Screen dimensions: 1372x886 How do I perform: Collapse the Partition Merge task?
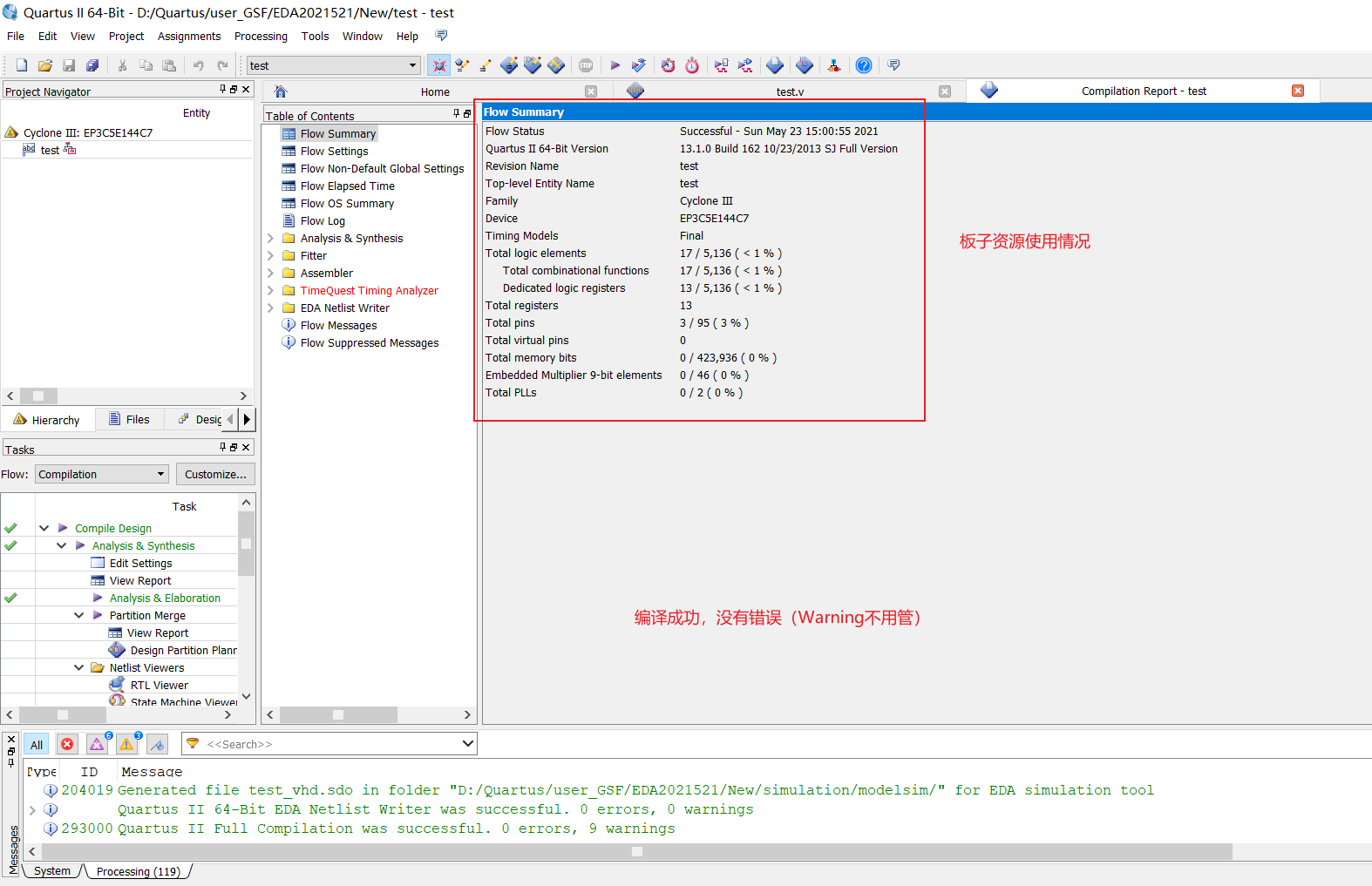pos(78,615)
